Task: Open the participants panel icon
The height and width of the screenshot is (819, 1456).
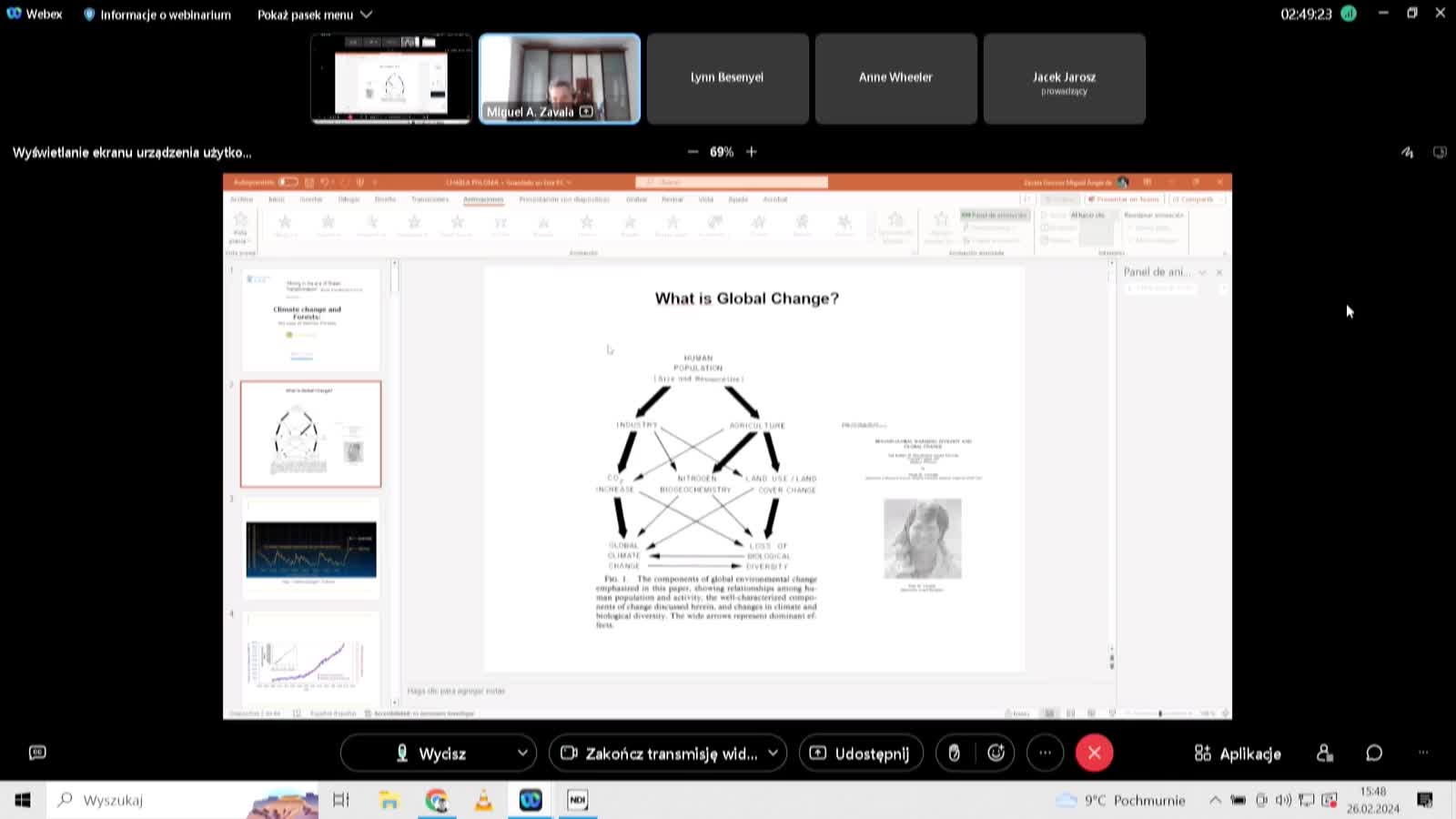Action: [1325, 753]
